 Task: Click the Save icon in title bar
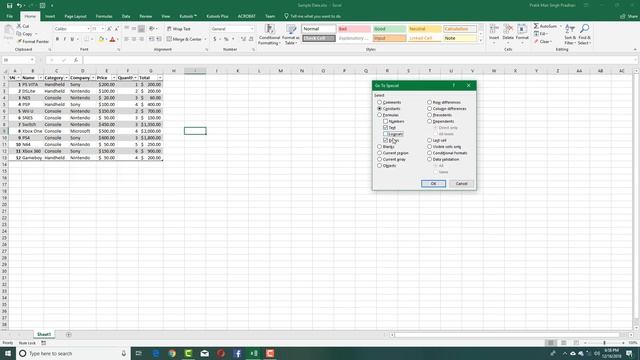click(x=9, y=6)
